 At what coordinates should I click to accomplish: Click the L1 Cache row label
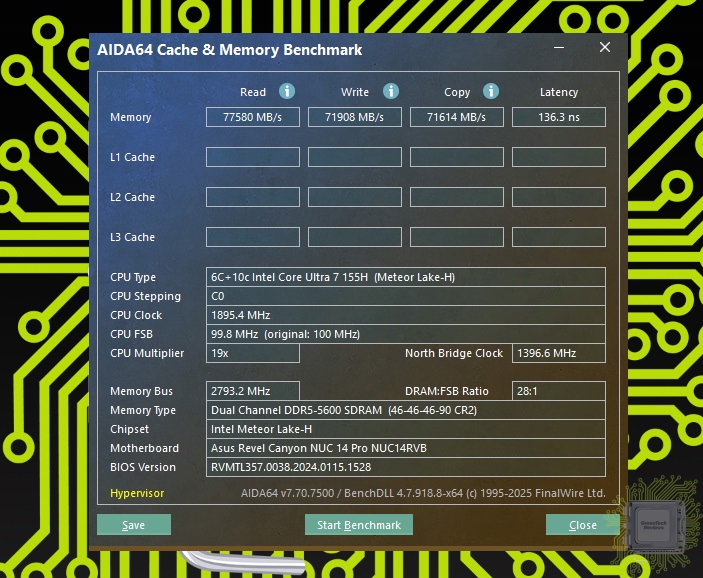click(x=132, y=157)
